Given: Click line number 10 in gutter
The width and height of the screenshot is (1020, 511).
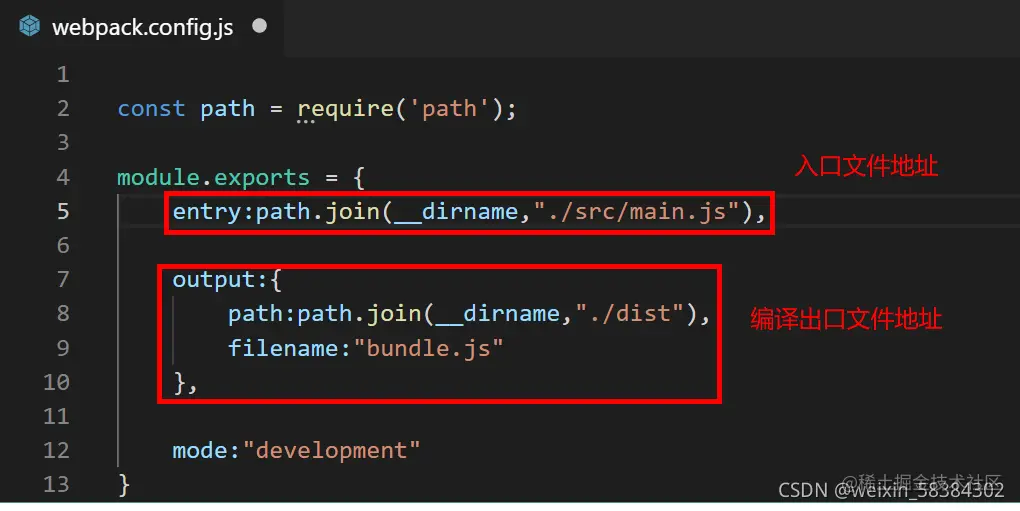Looking at the screenshot, I should (x=57, y=382).
